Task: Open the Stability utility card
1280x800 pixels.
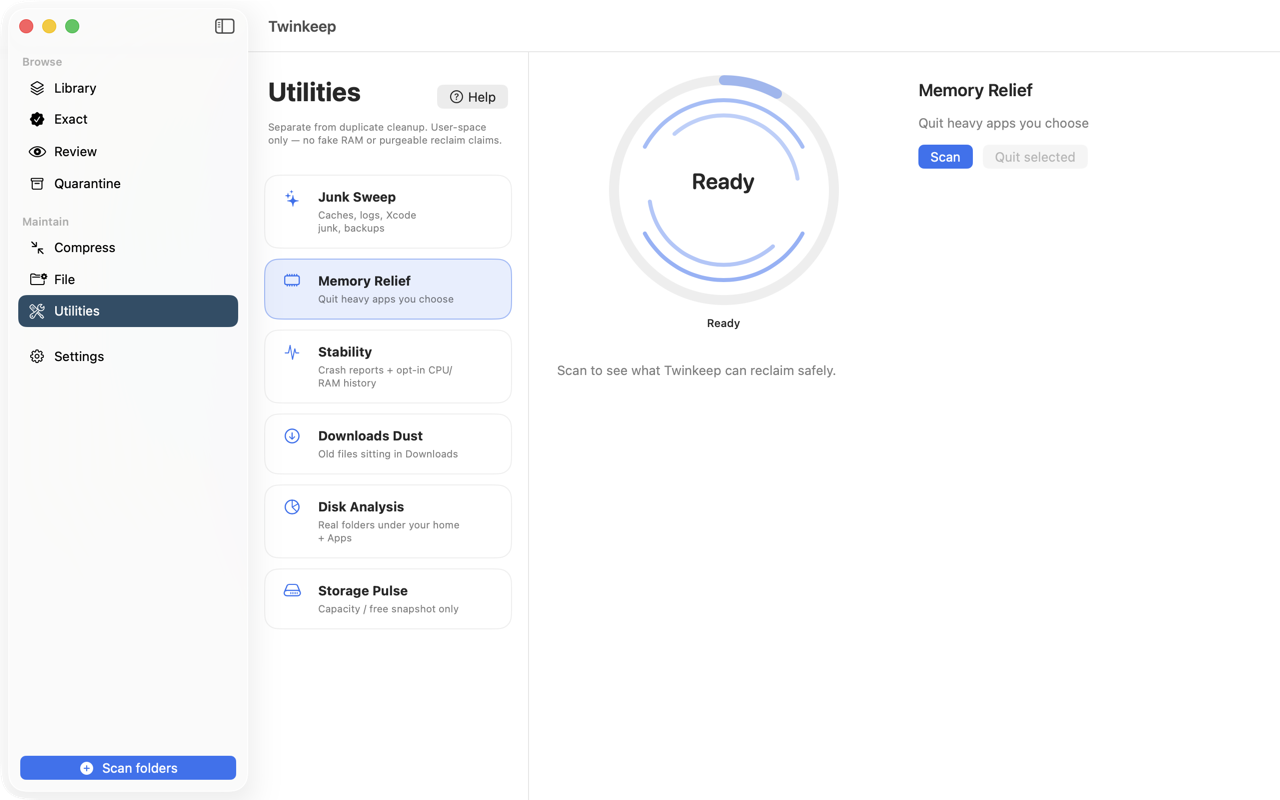Action: [388, 367]
